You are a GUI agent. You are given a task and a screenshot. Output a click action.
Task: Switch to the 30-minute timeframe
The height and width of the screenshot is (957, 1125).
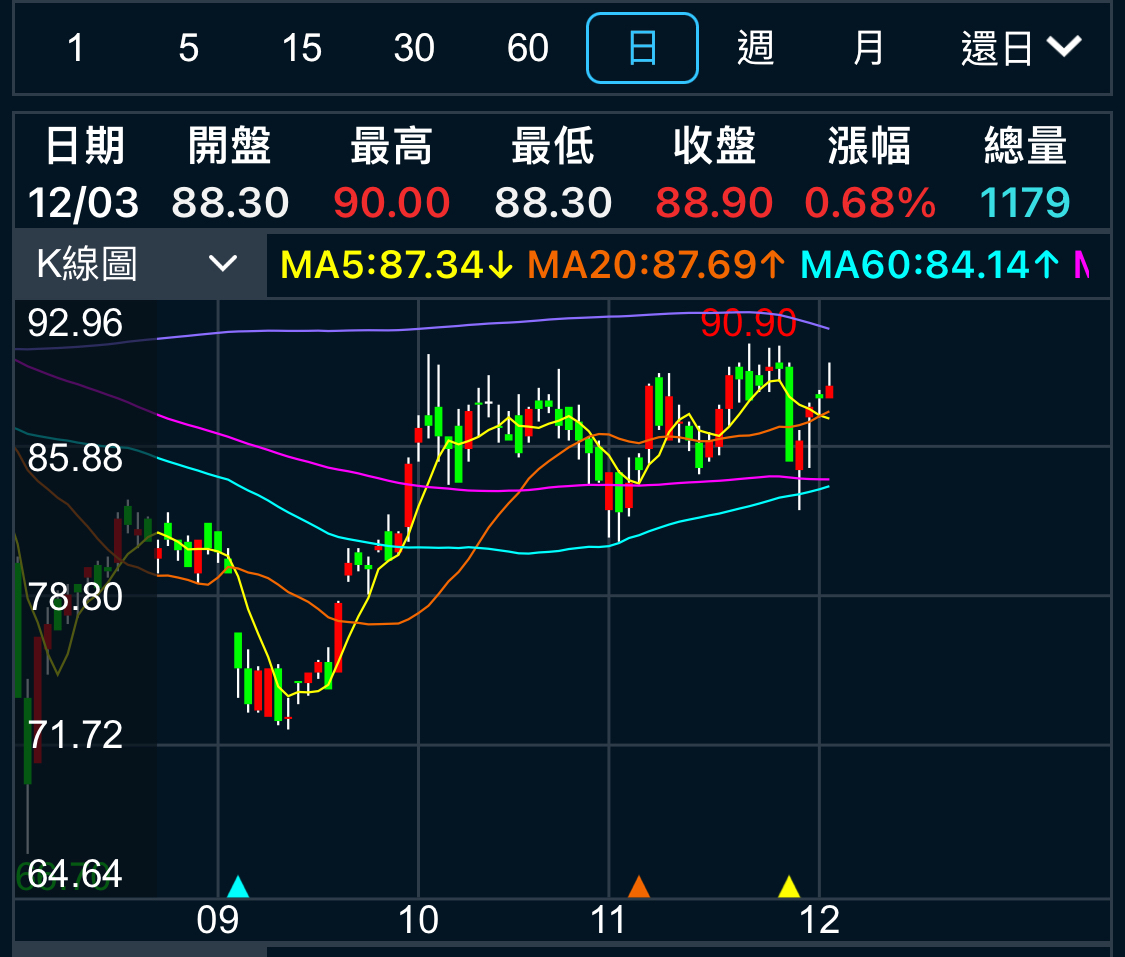pos(414,48)
